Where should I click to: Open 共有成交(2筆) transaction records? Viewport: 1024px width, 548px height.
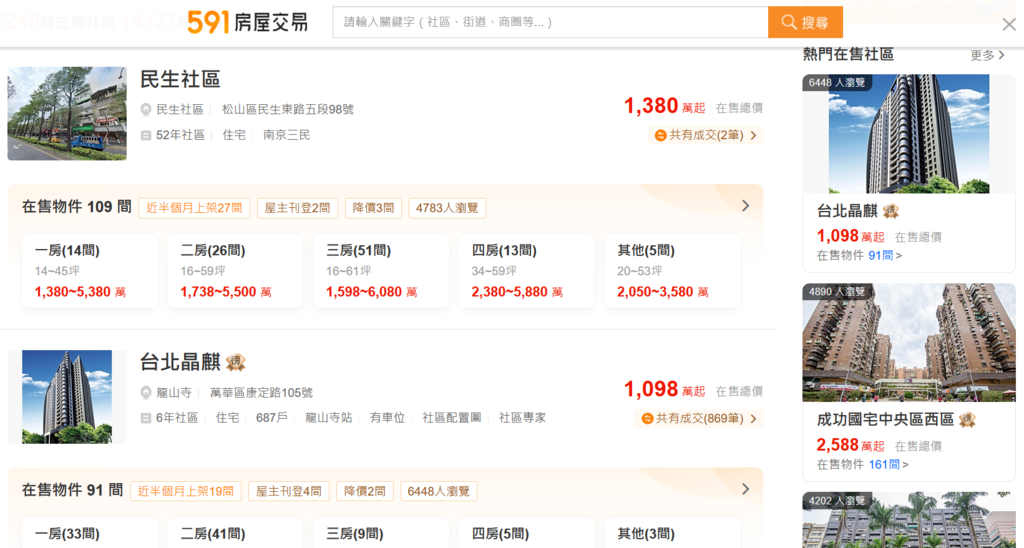pyautogui.click(x=705, y=136)
